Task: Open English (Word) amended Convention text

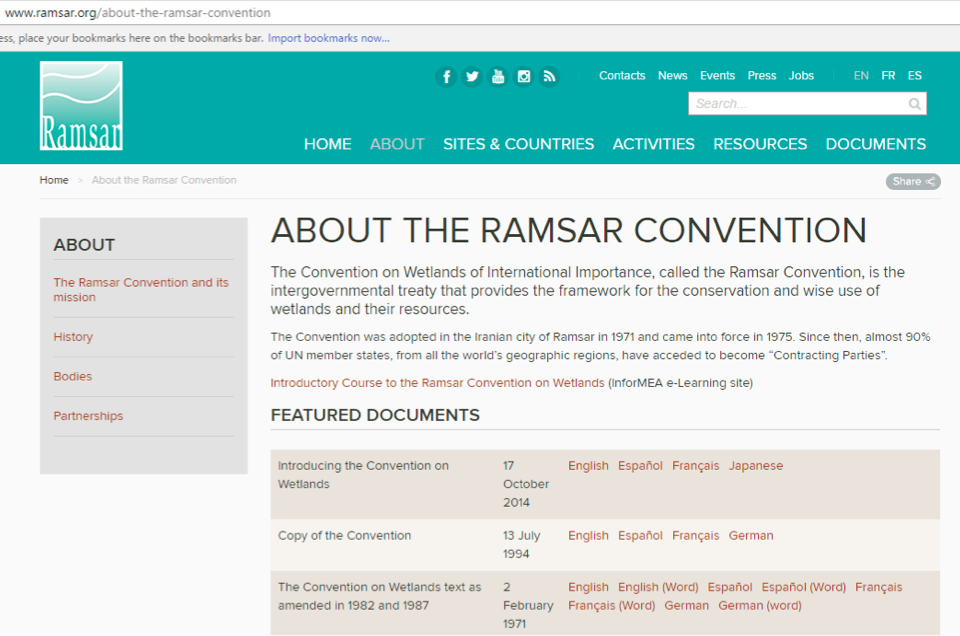Action: (x=658, y=587)
